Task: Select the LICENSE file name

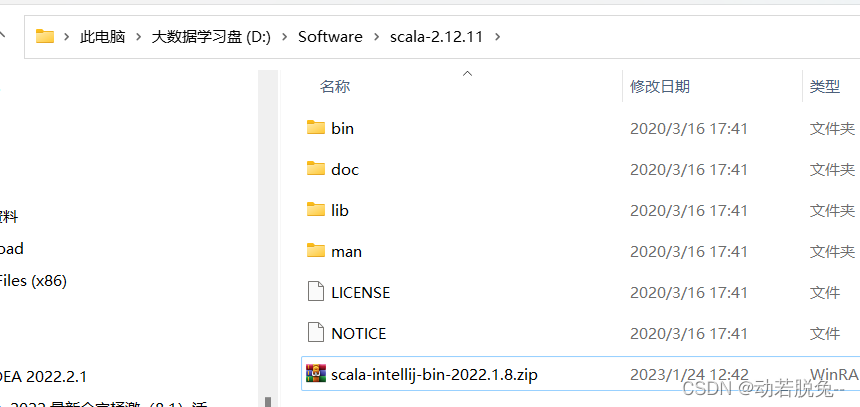Action: coord(361,292)
